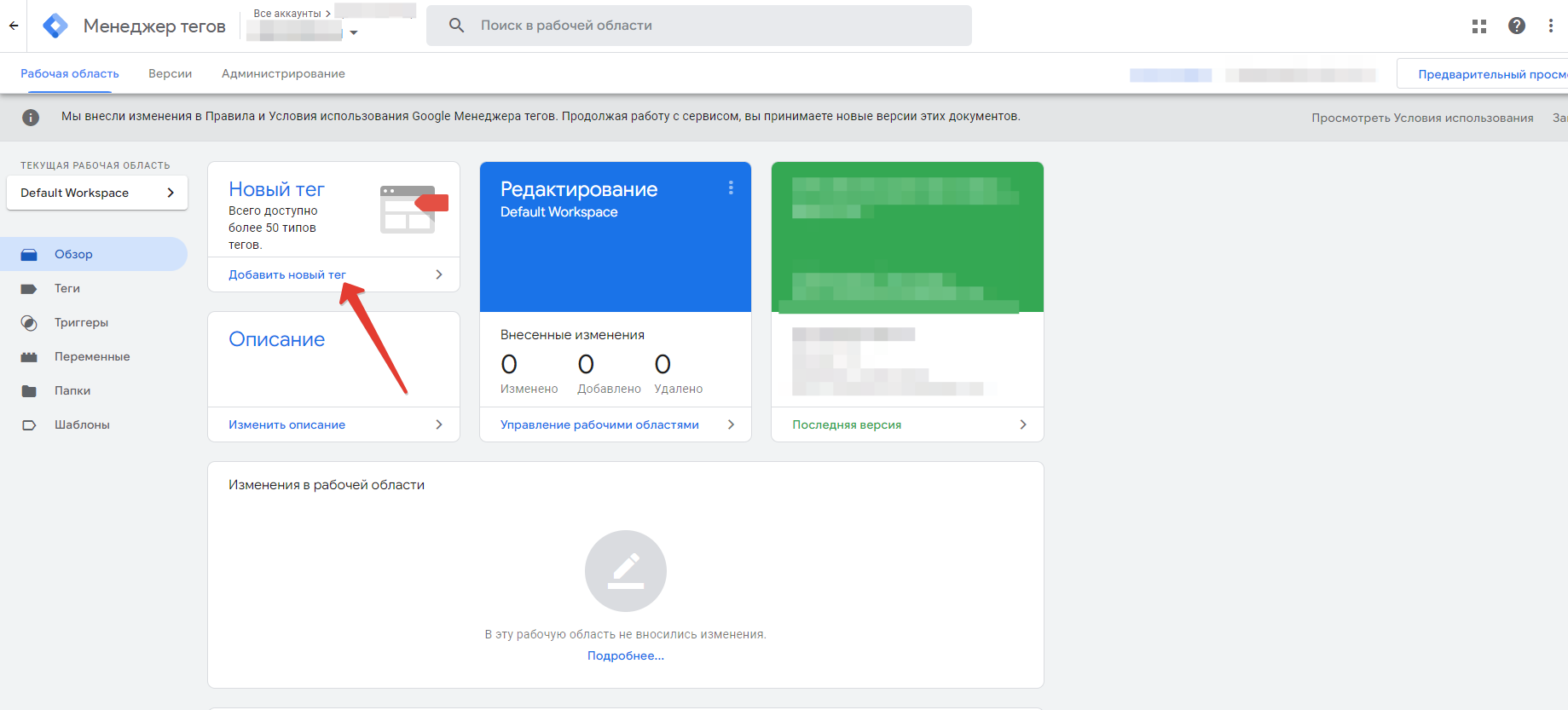Click the Триггеры icon in sidebar
Screen dimensions: 1568x710
tap(29, 323)
